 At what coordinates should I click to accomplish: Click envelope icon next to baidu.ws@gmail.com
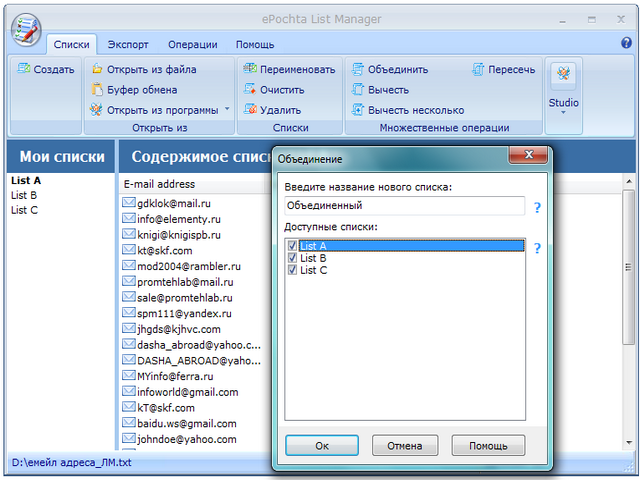pos(129,422)
